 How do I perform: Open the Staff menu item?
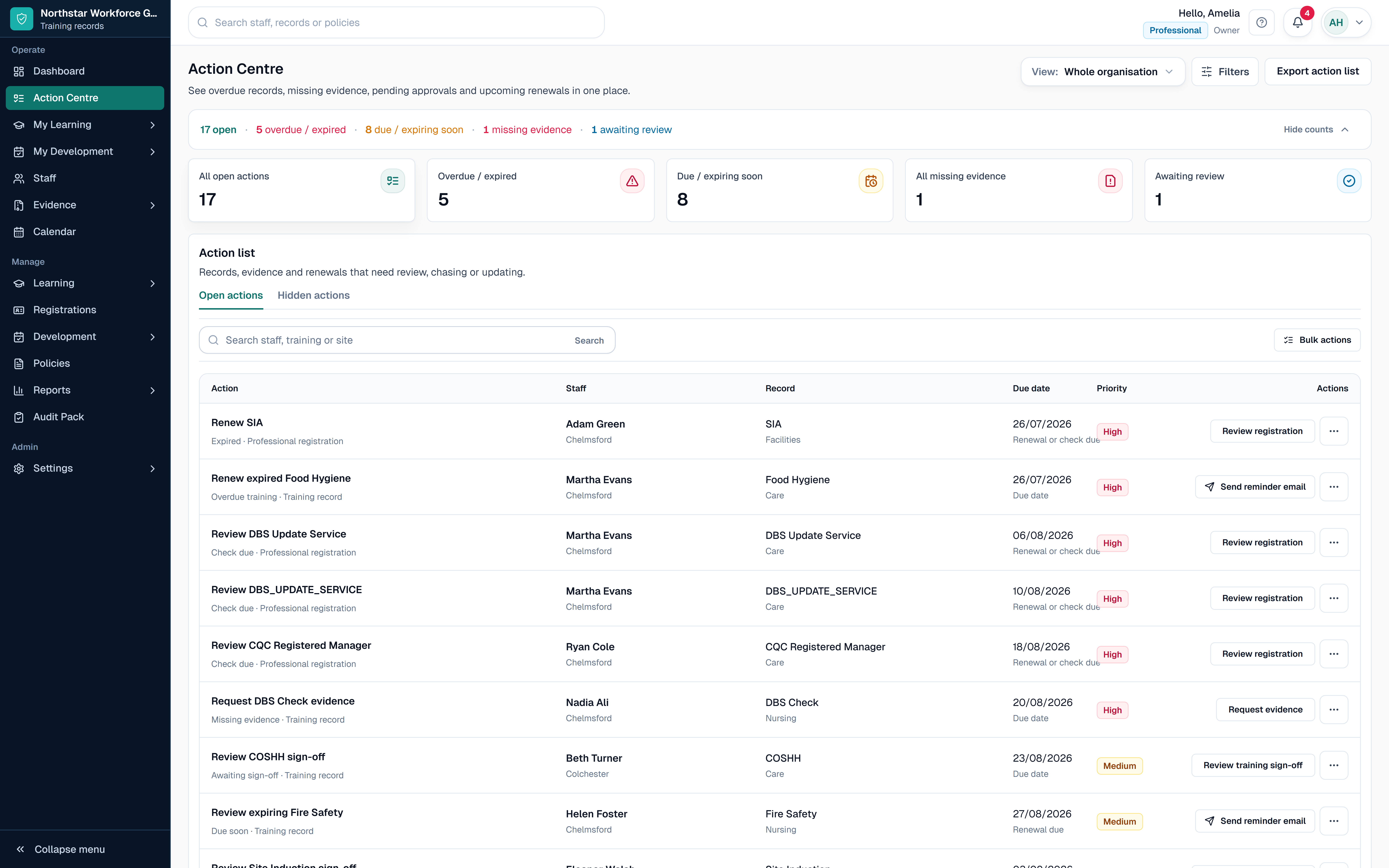point(85,178)
